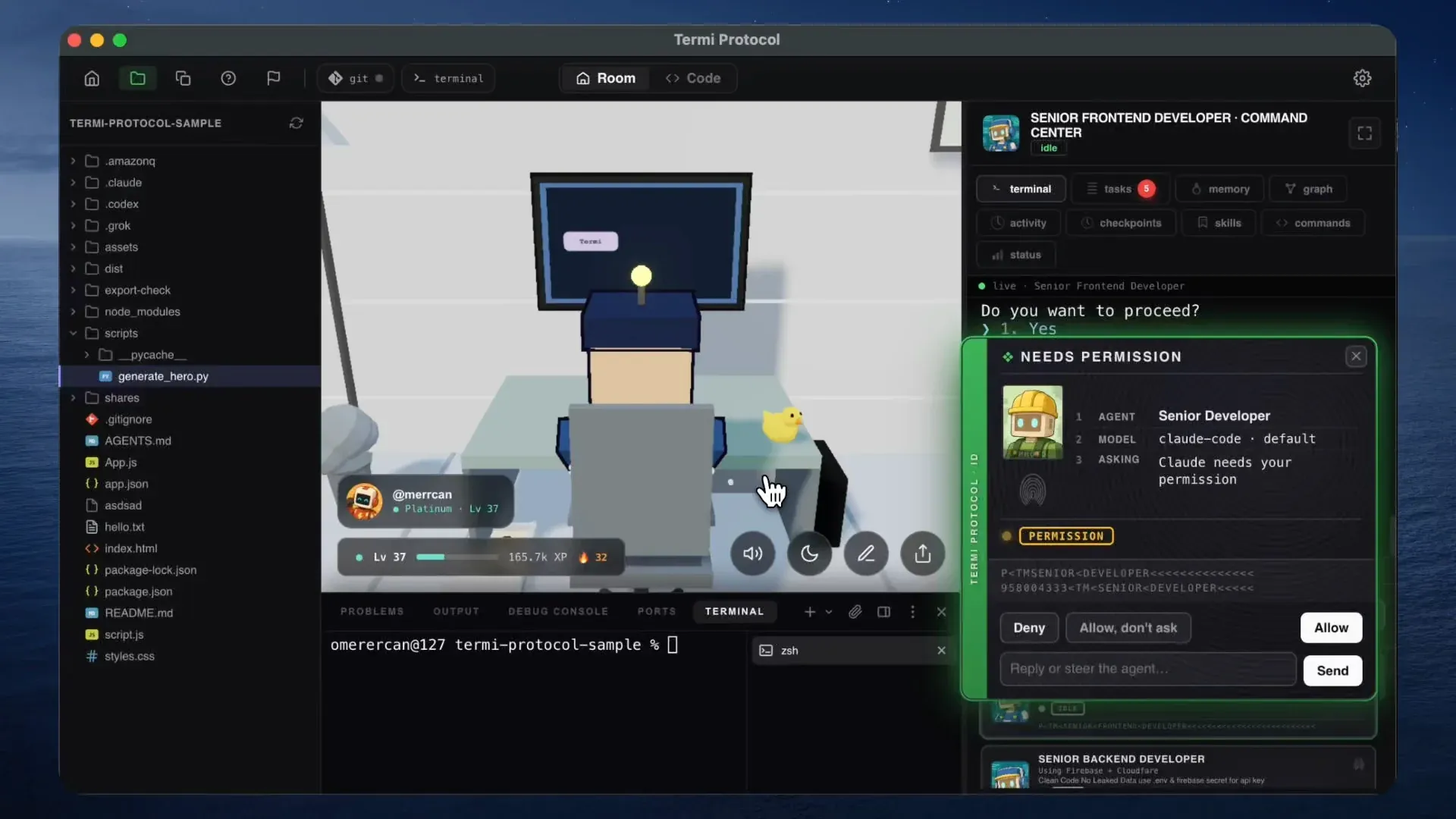Image resolution: width=1456 pixels, height=819 pixels.
Task: Mute the room sound speaker button
Action: pyautogui.click(x=752, y=554)
